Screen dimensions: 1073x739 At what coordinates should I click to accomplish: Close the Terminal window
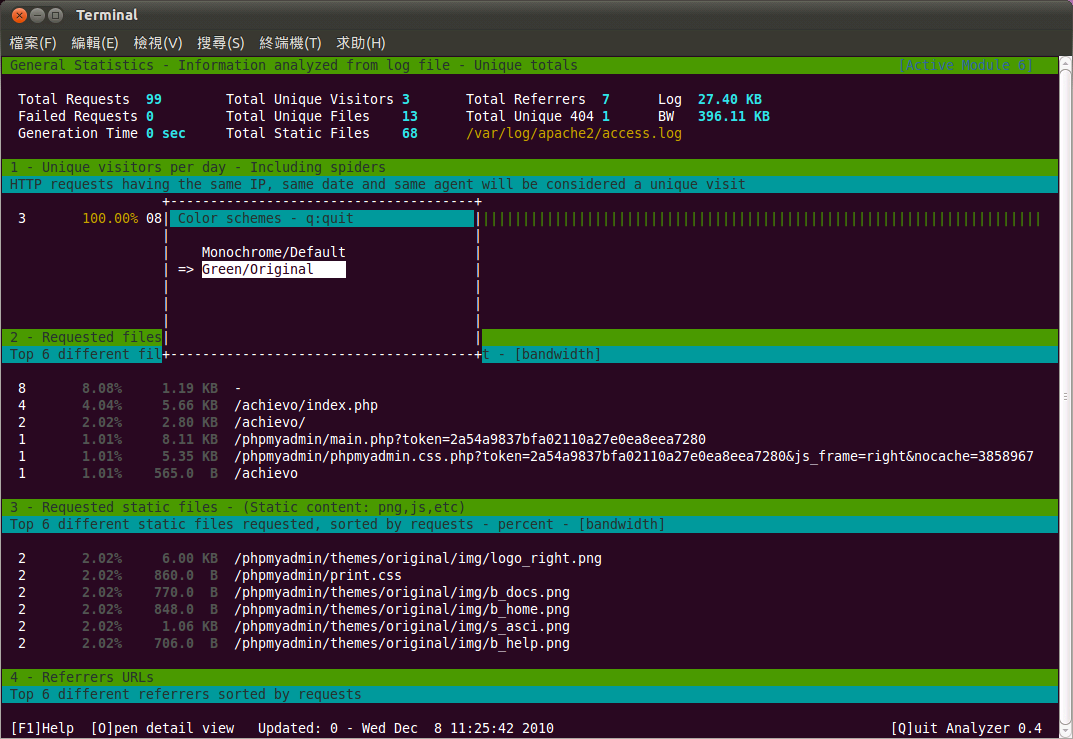pos(19,15)
